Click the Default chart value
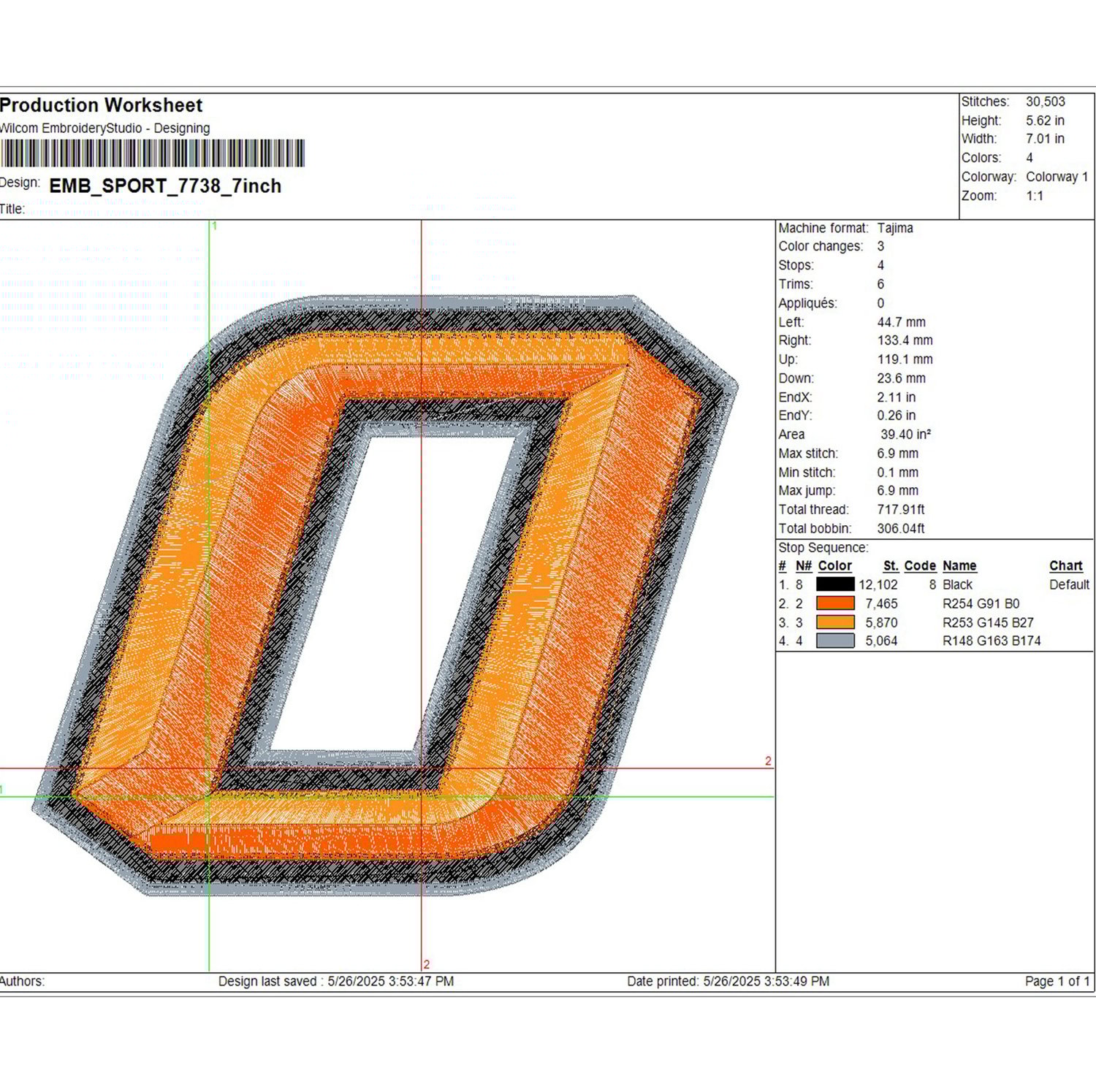 coord(1069,585)
